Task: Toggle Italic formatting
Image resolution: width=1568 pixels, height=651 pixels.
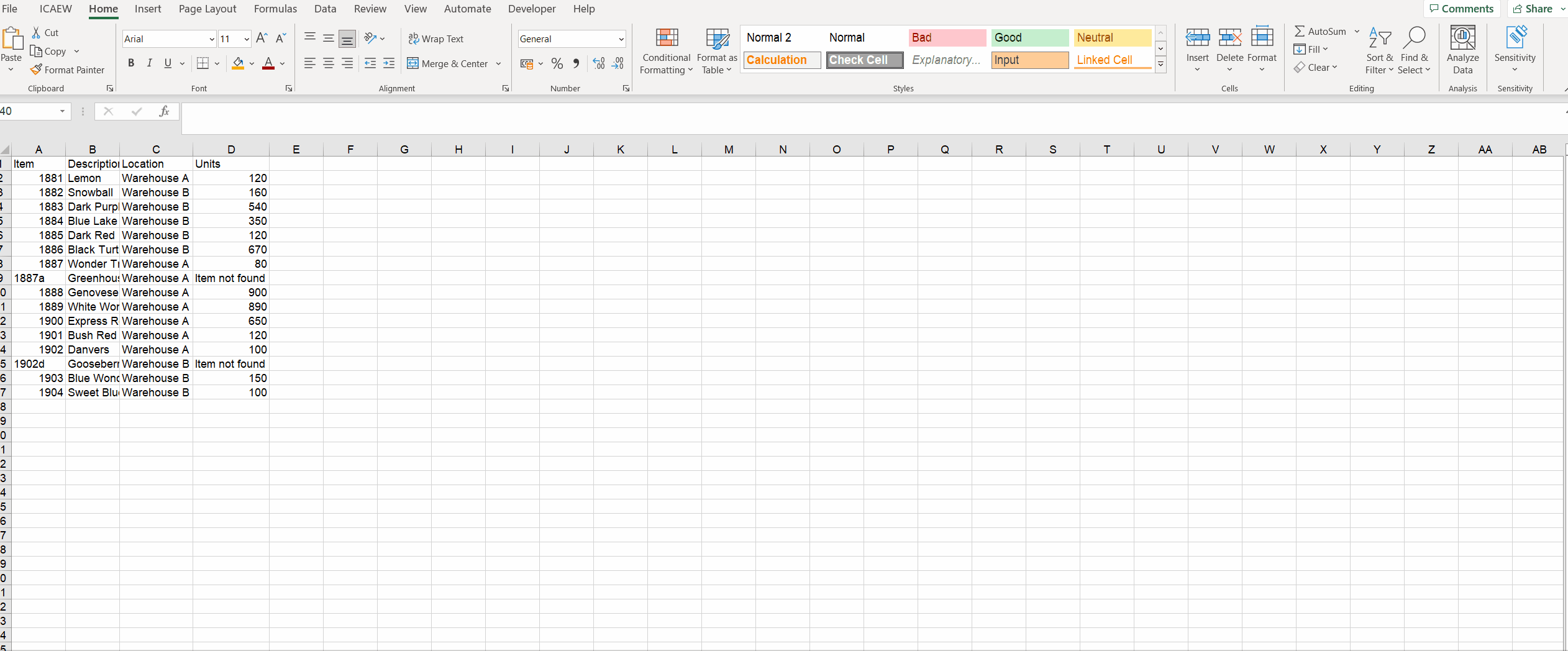Action: [x=149, y=63]
